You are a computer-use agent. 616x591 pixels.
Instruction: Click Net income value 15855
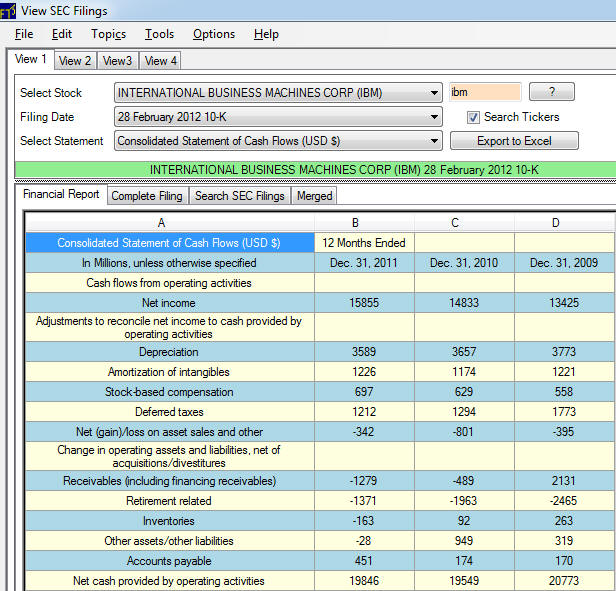(x=364, y=303)
